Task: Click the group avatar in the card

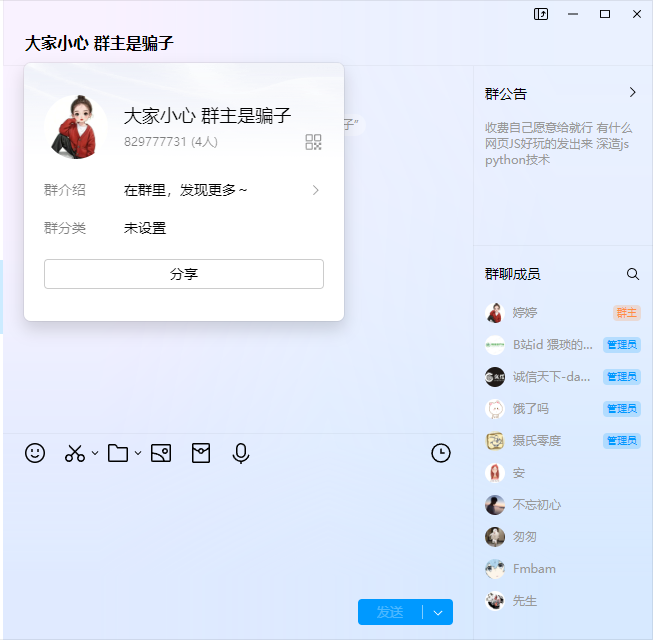Action: point(76,127)
